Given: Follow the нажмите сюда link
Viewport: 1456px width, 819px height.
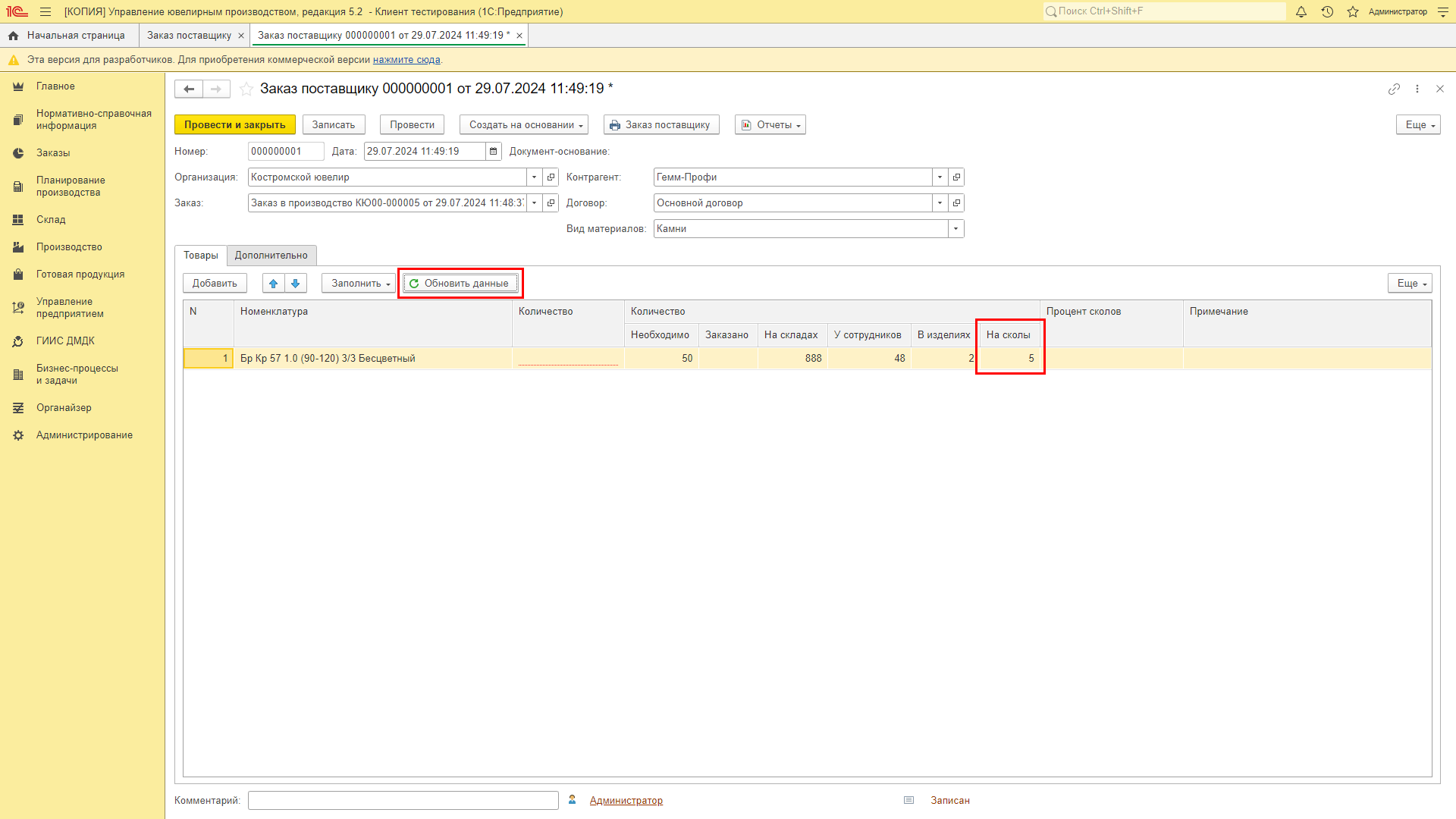Looking at the screenshot, I should [x=406, y=60].
